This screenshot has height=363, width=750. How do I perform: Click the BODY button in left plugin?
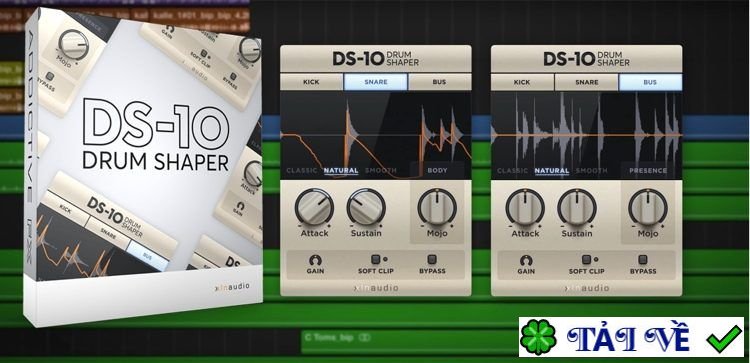click(437, 170)
